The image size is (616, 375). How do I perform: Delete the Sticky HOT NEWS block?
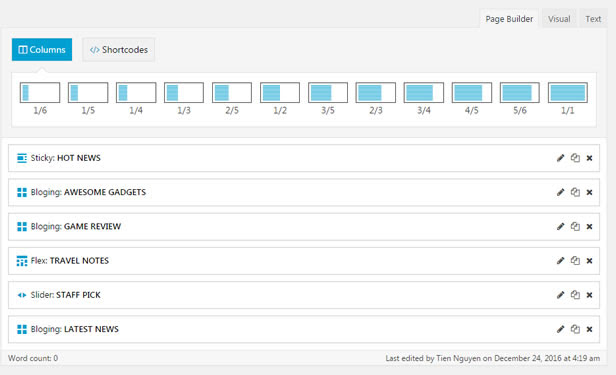(x=589, y=158)
